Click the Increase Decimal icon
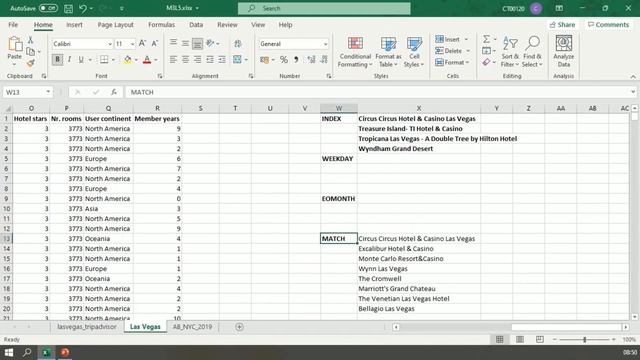Viewport: 640px width, 360px height. 311,60
